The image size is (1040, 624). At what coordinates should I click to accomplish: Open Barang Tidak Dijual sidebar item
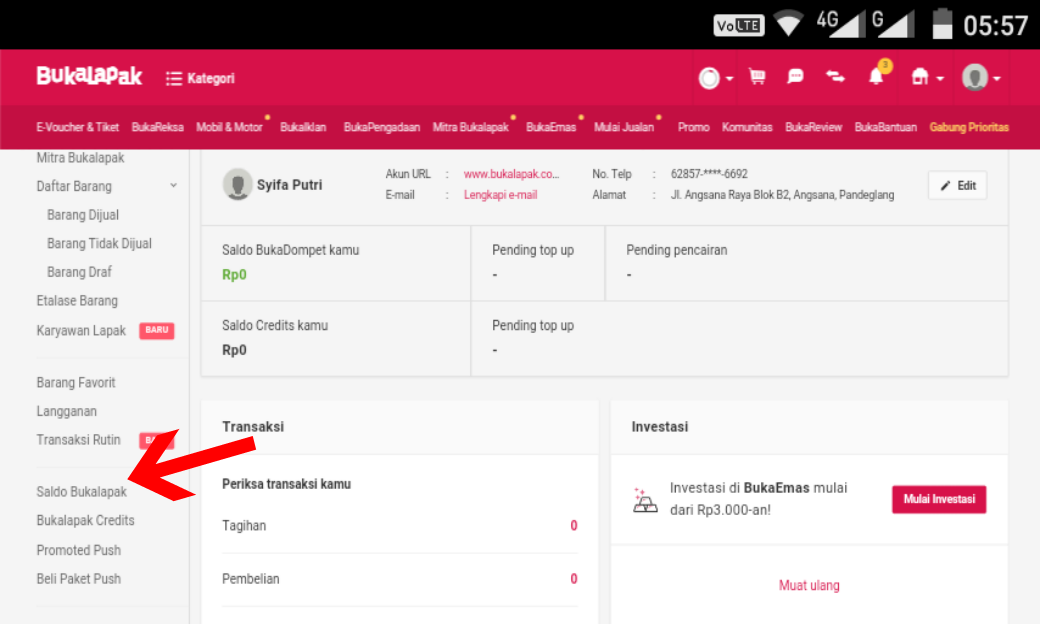99,243
